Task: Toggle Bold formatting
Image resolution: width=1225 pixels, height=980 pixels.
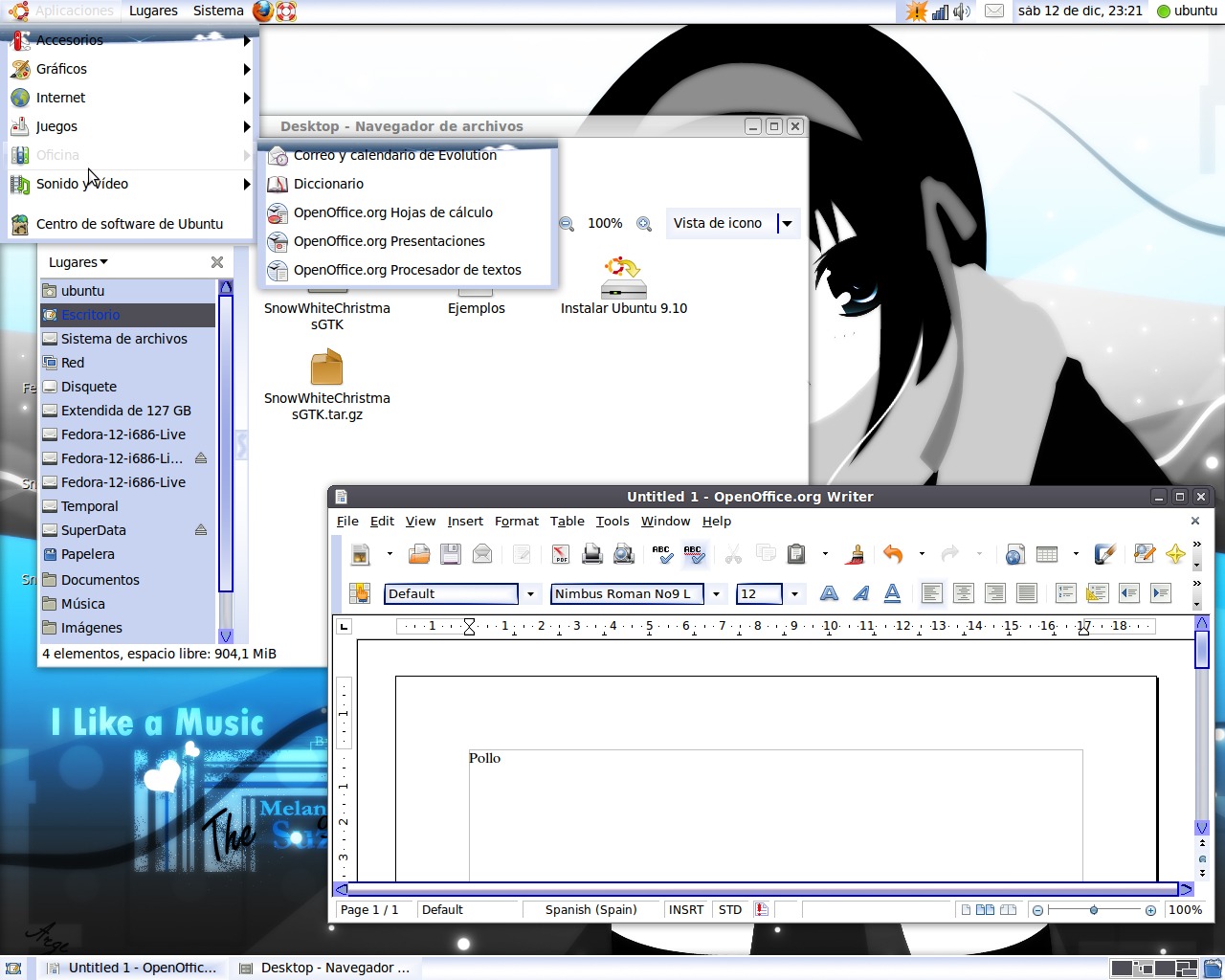Action: (x=829, y=593)
